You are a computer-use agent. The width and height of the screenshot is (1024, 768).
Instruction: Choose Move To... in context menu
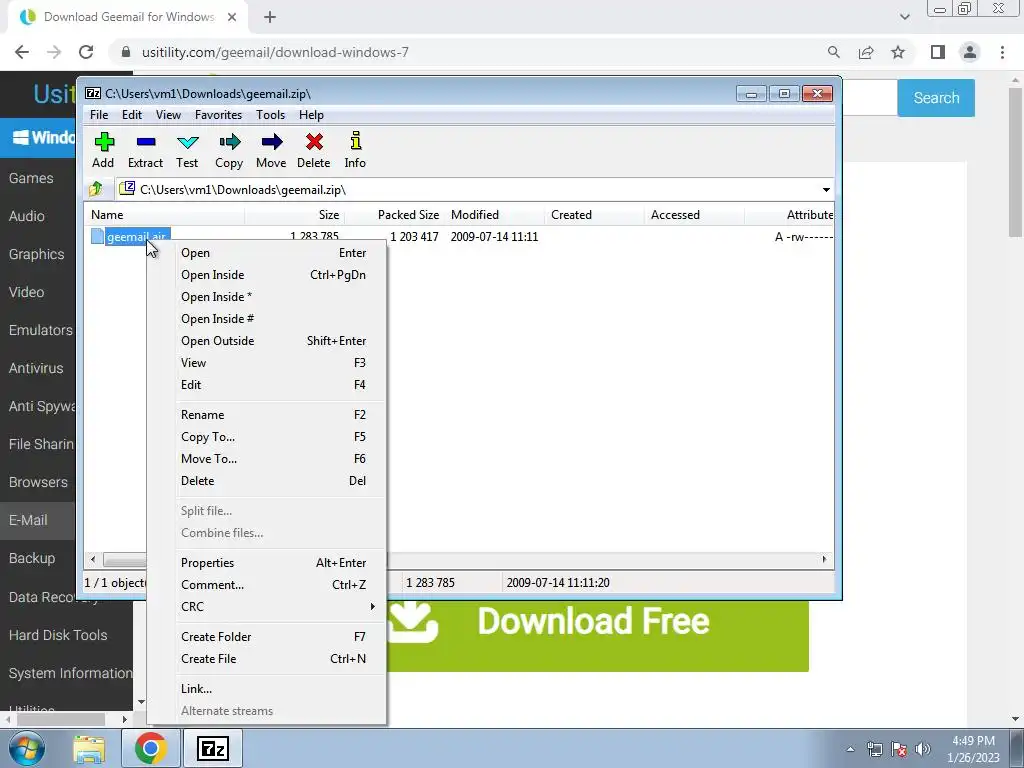pyautogui.click(x=266, y=458)
